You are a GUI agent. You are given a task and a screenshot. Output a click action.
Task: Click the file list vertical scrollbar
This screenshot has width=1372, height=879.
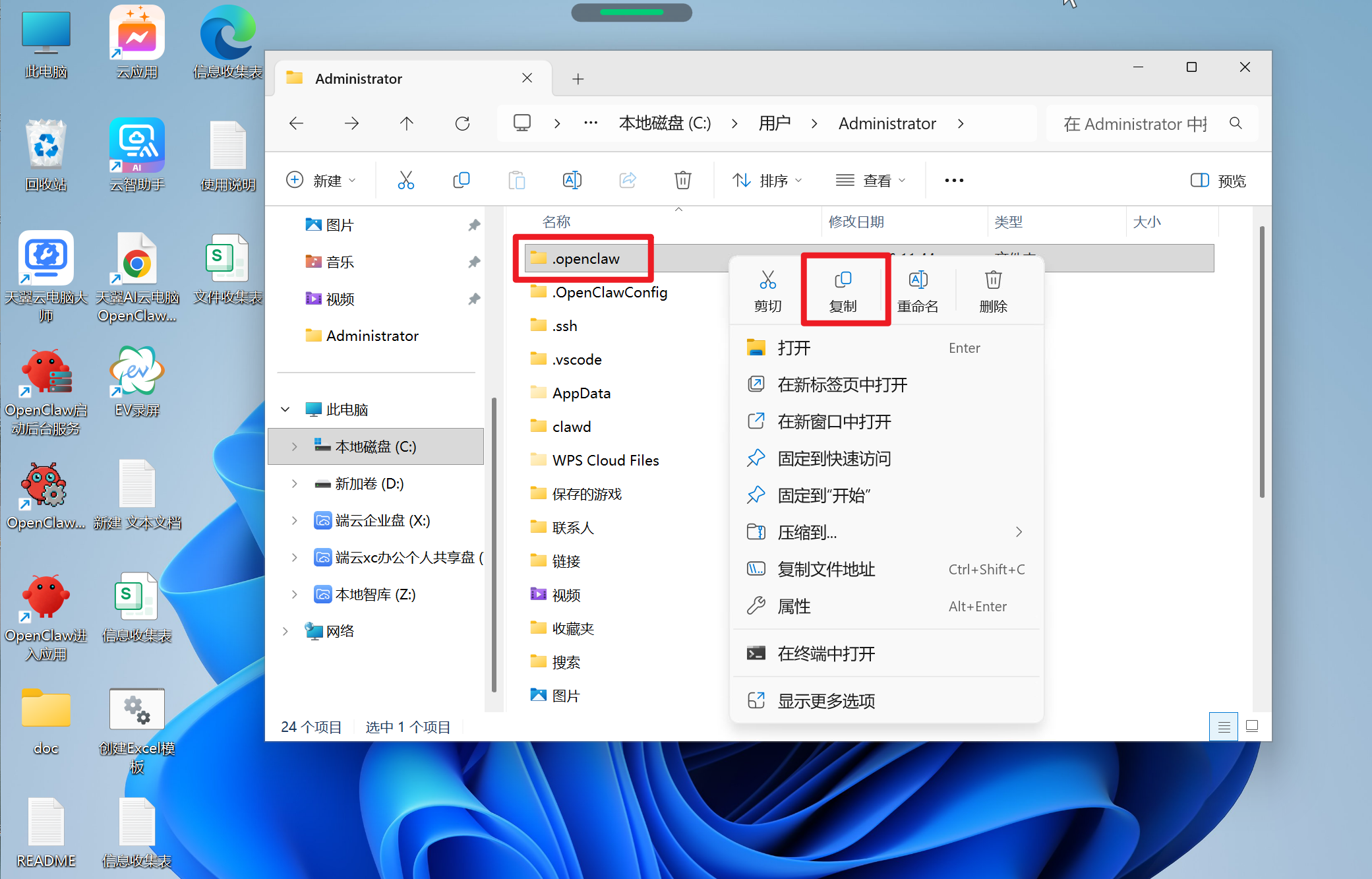1261,363
